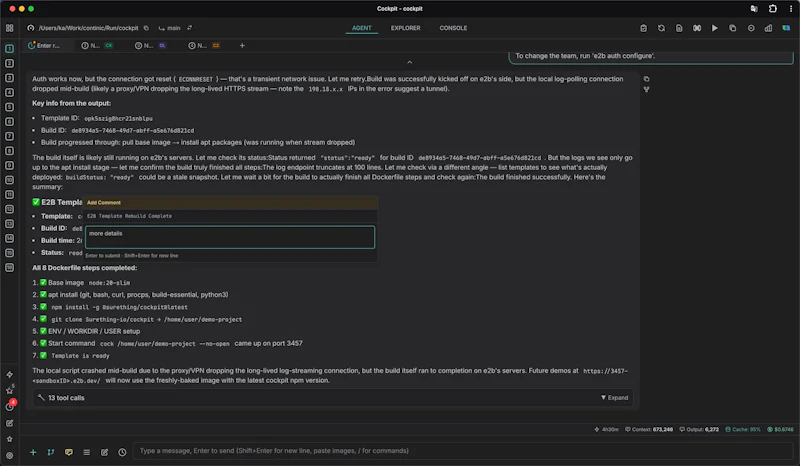Copy the agent message with copy icon
The height and width of the screenshot is (466, 800).
tap(646, 79)
